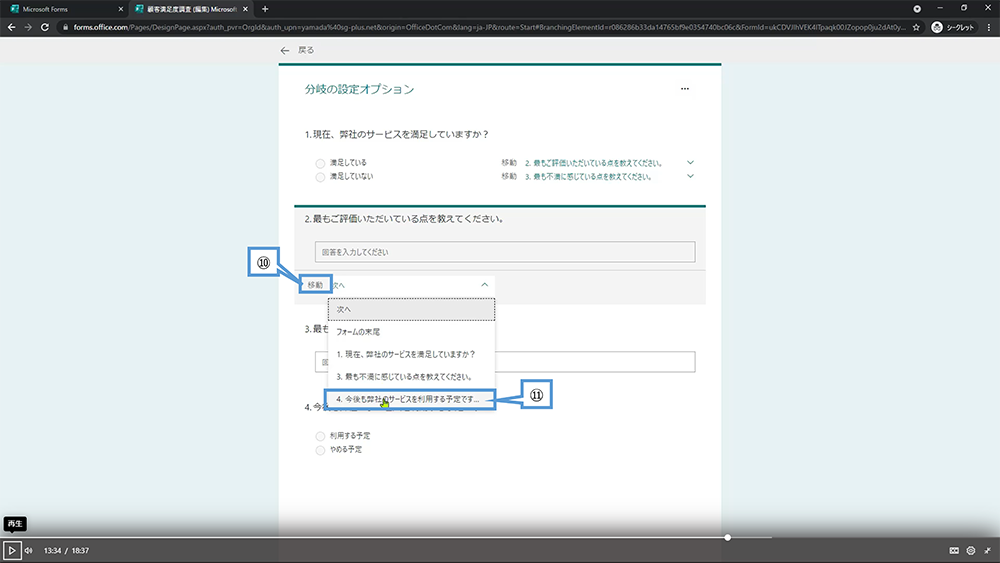Click the form's 戻る back arrow
The height and width of the screenshot is (563, 1000).
[285, 50]
